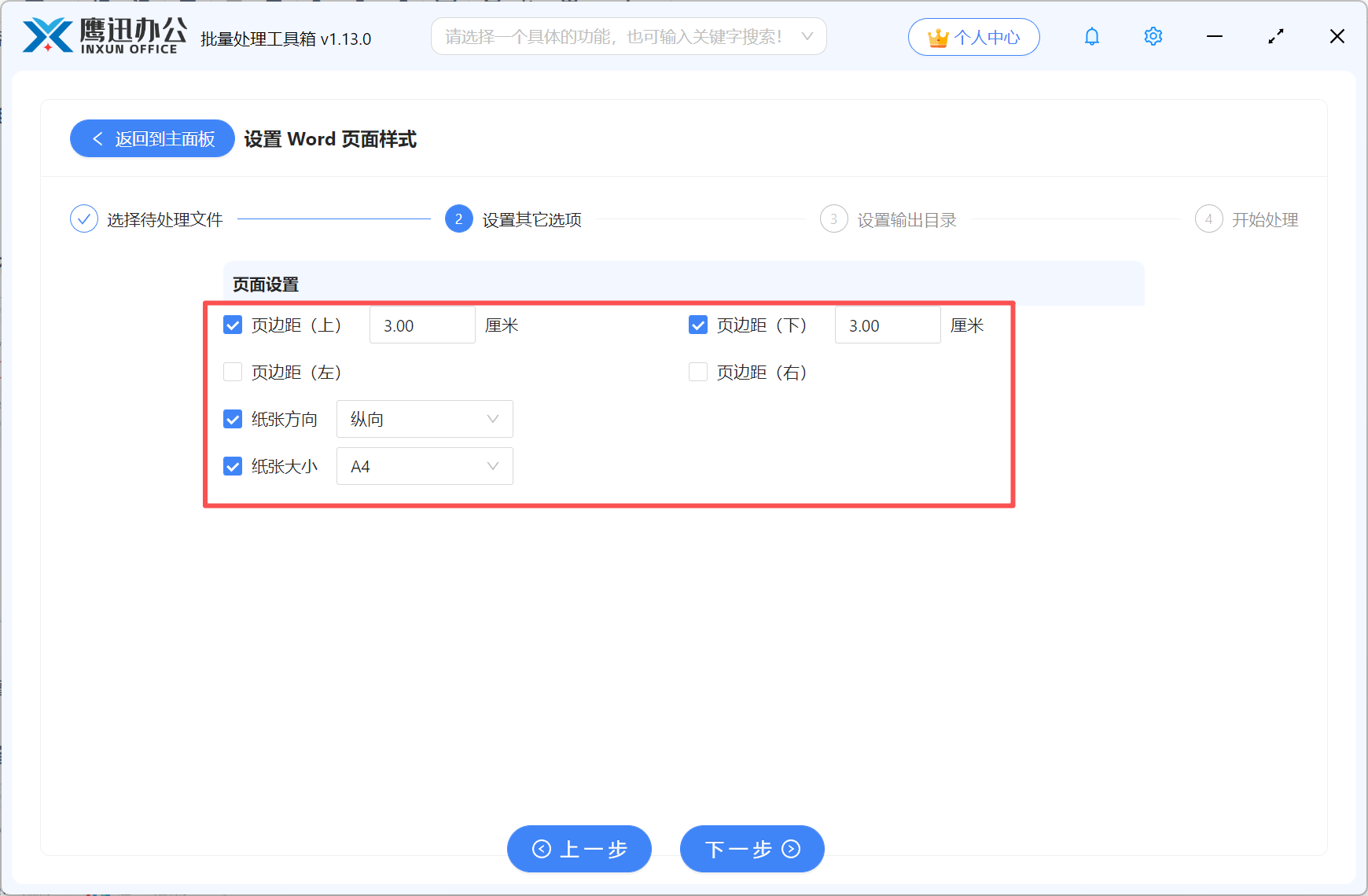Toggle fullscreen with the expand icon

click(x=1276, y=36)
